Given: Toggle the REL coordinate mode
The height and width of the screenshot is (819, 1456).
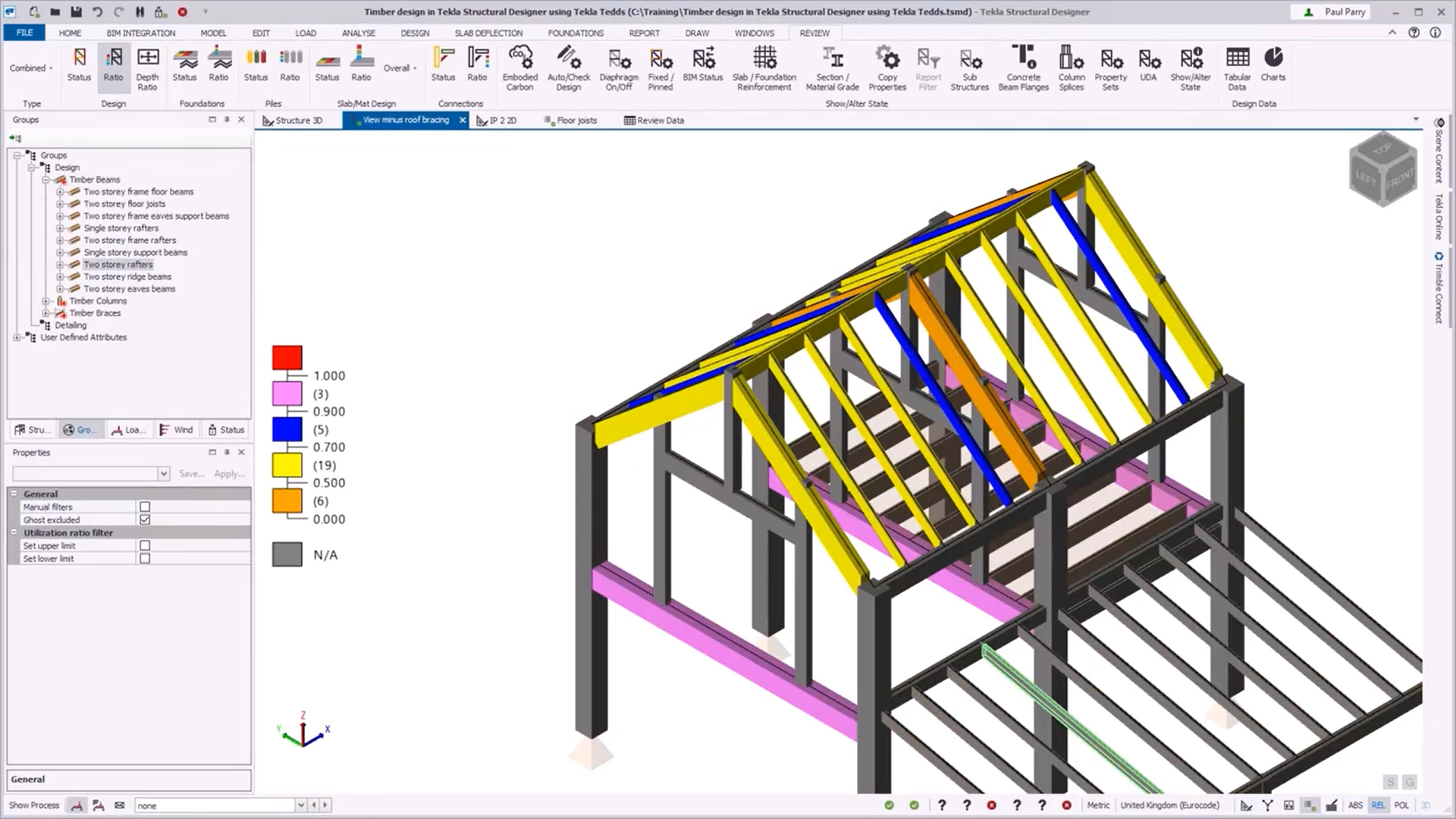Looking at the screenshot, I should pyautogui.click(x=1378, y=805).
